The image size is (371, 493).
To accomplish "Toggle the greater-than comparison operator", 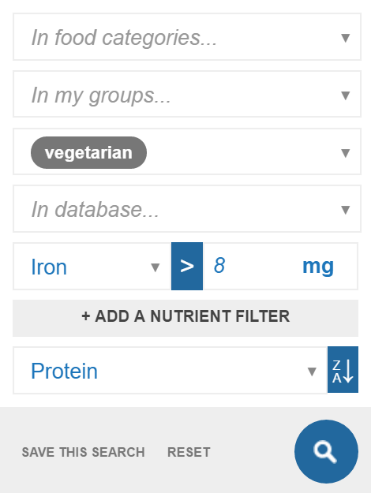I will (187, 266).
